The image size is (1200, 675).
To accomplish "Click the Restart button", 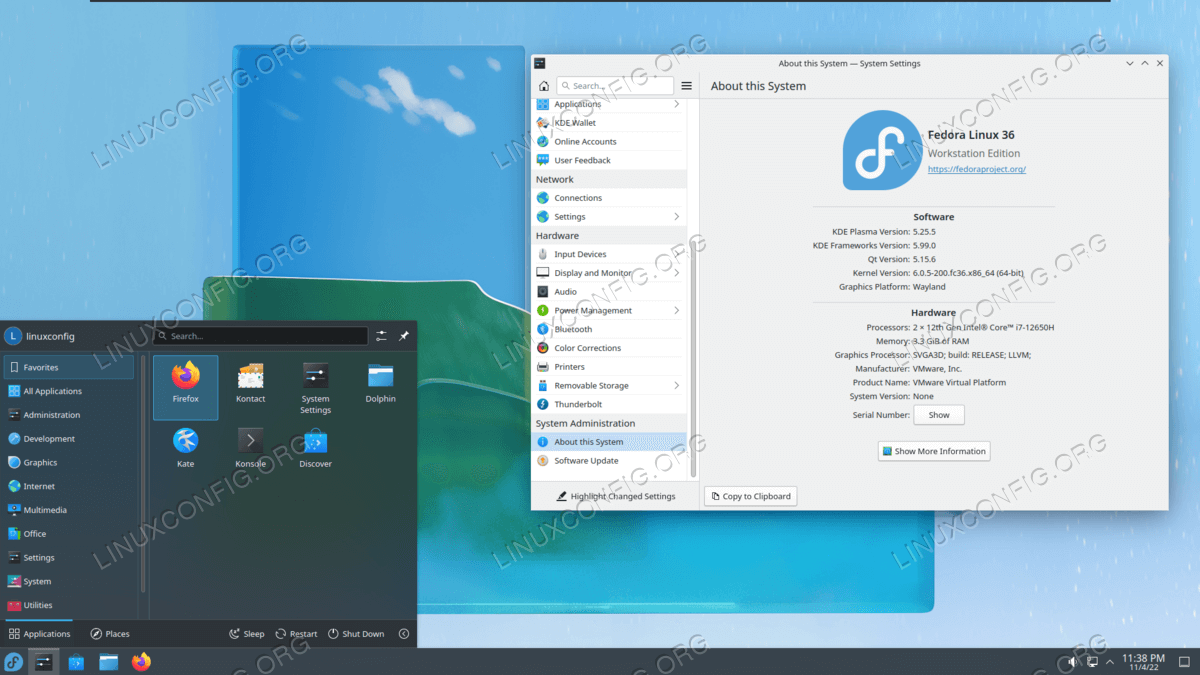I will 296,634.
